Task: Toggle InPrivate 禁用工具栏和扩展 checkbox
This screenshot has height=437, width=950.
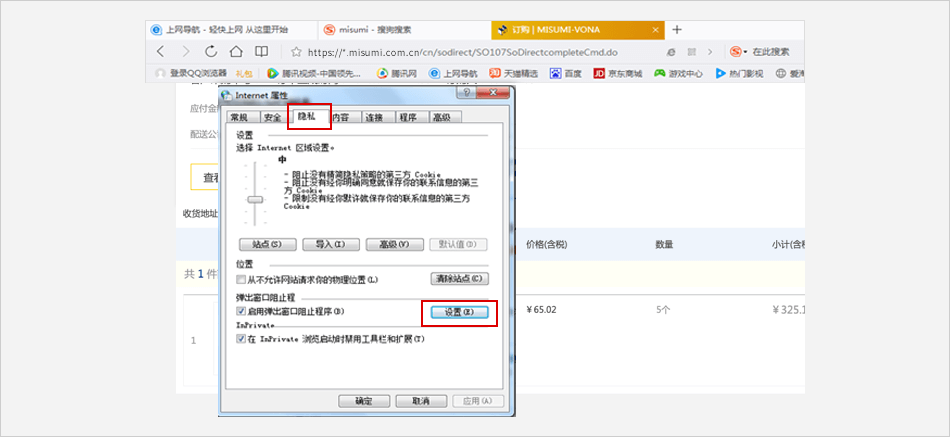Action: [x=241, y=339]
